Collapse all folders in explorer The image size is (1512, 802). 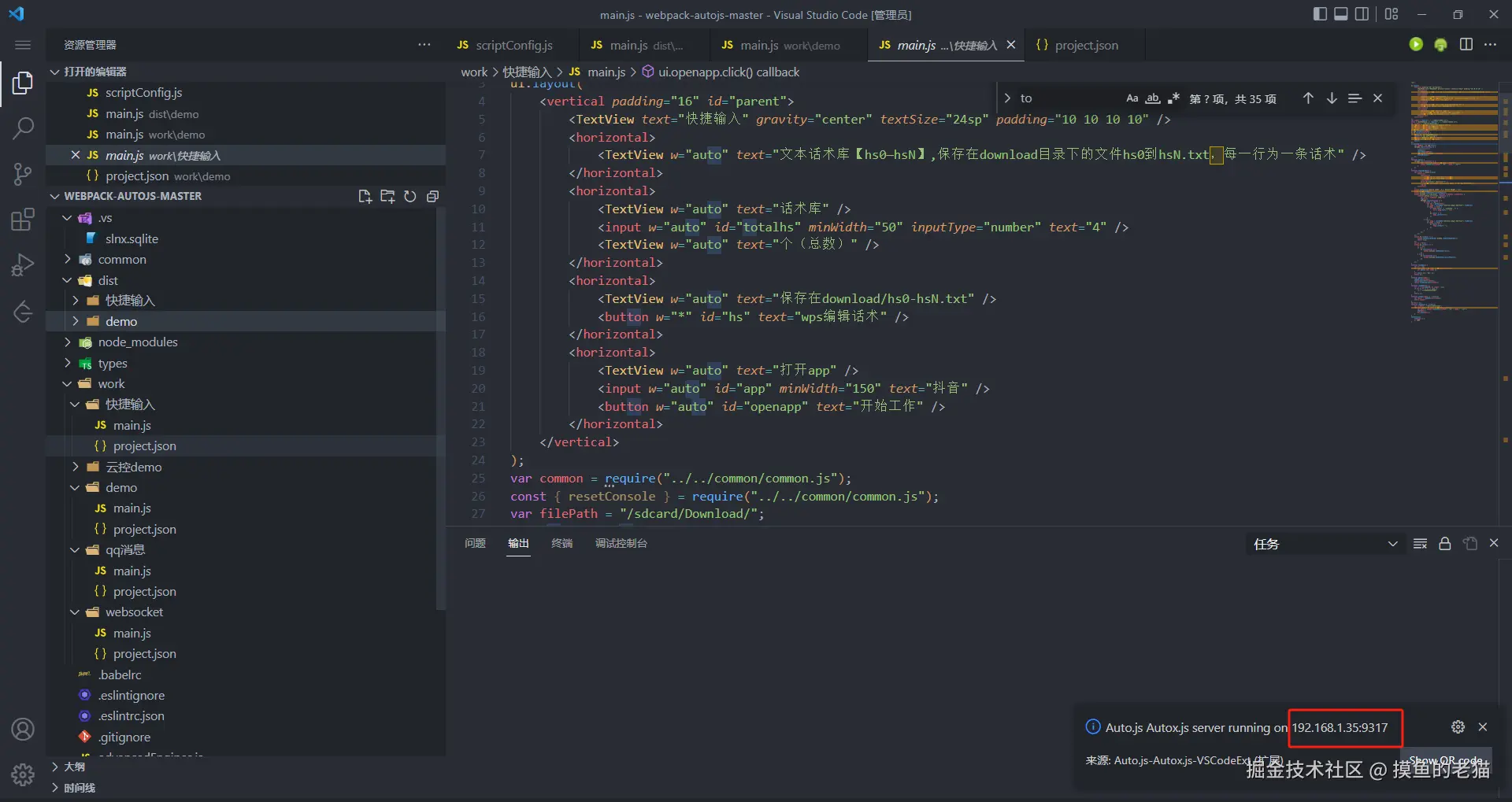tap(432, 196)
